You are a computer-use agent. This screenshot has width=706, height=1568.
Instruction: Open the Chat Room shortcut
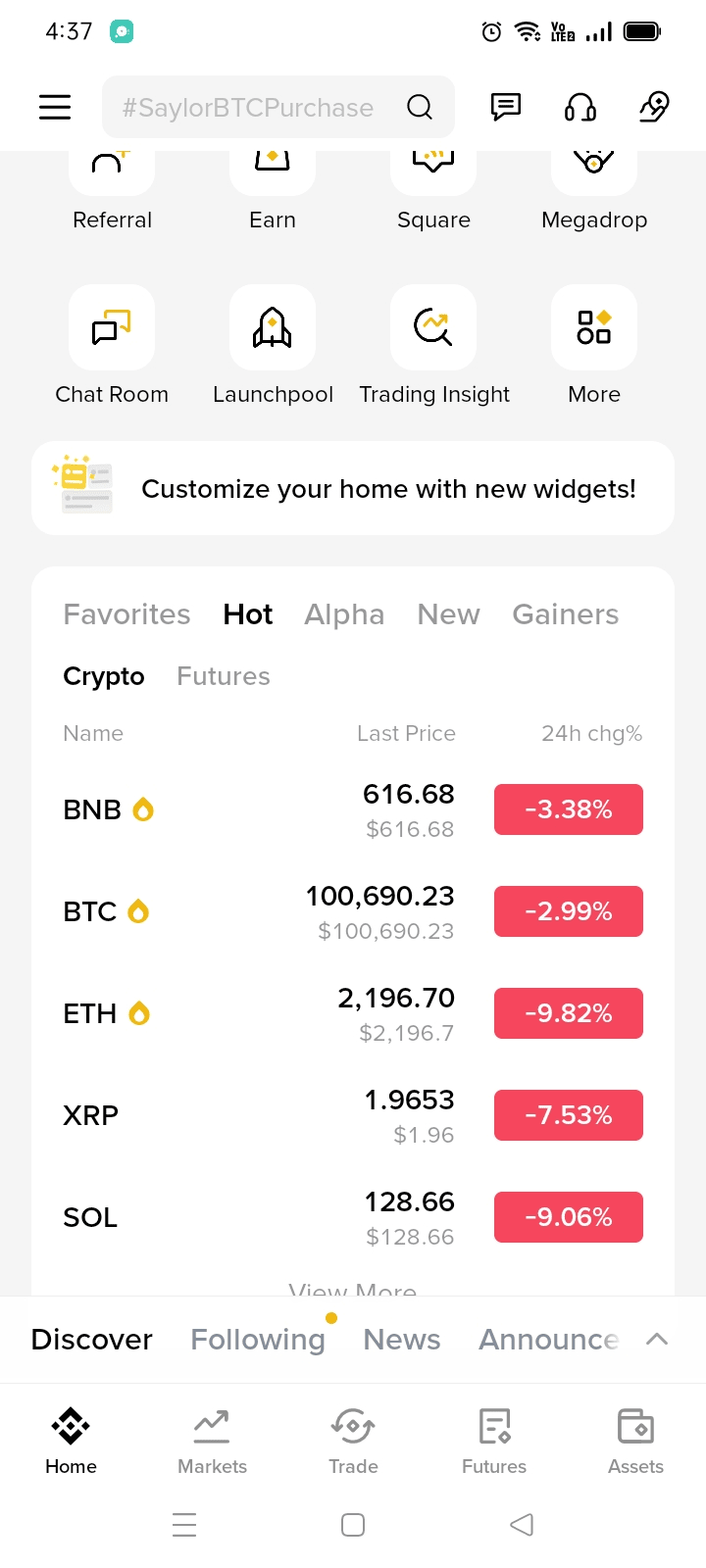tap(112, 328)
